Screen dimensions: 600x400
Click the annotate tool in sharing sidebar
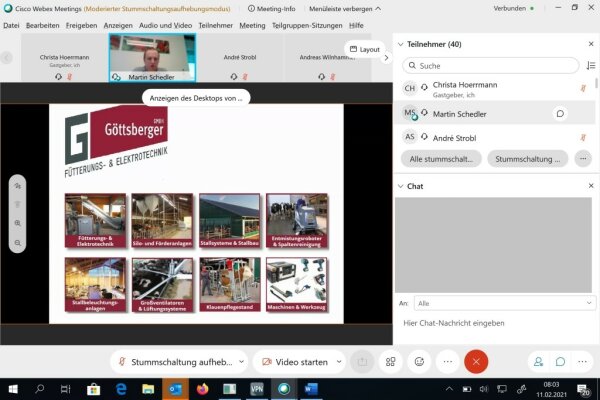[18, 186]
